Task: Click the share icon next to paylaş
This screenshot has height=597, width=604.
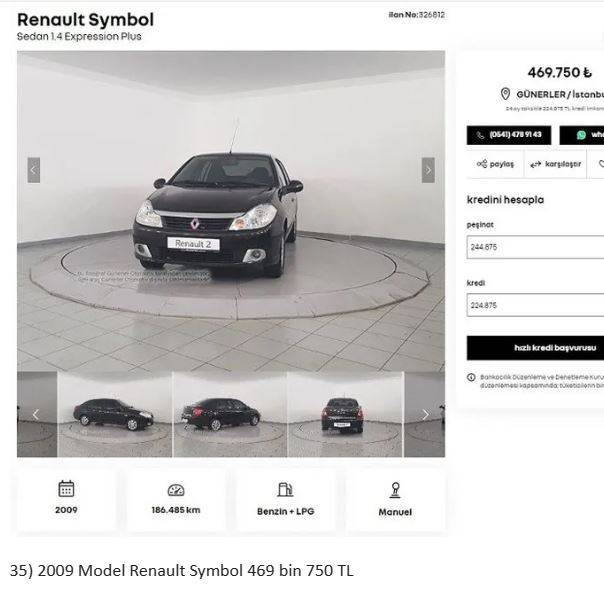Action: pyautogui.click(x=482, y=164)
